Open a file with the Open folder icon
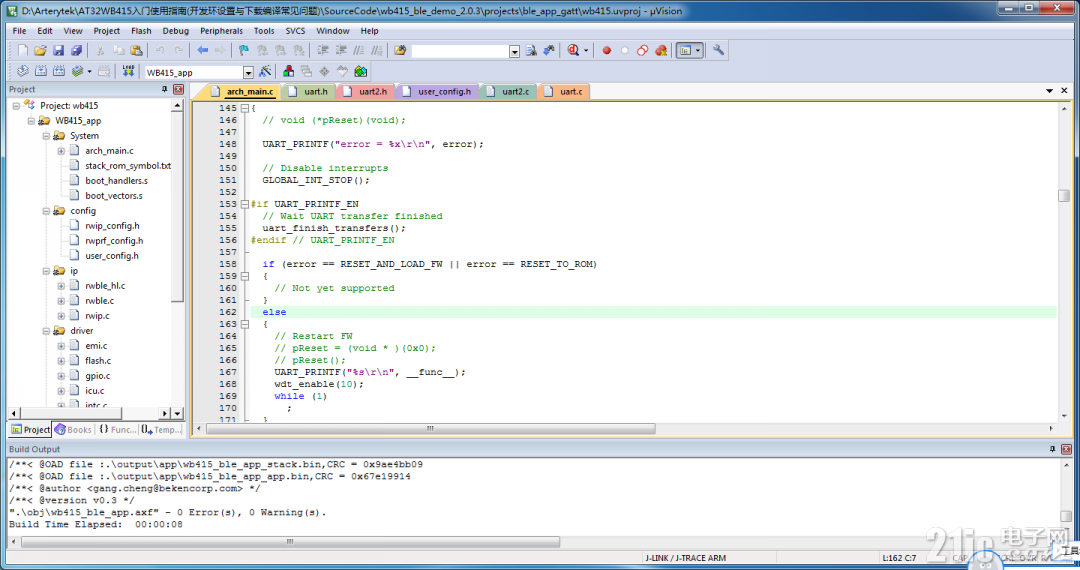 pyautogui.click(x=41, y=50)
